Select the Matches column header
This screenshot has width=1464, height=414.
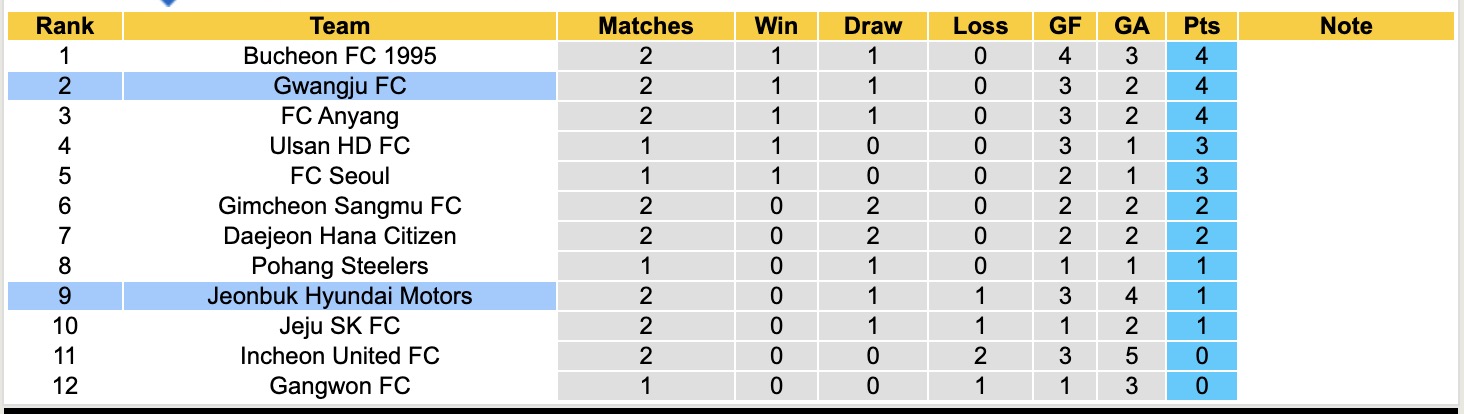coord(645,26)
